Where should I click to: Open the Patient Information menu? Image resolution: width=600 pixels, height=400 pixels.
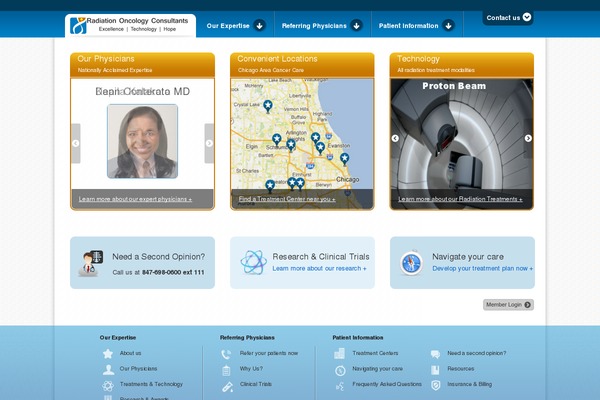coord(408,26)
